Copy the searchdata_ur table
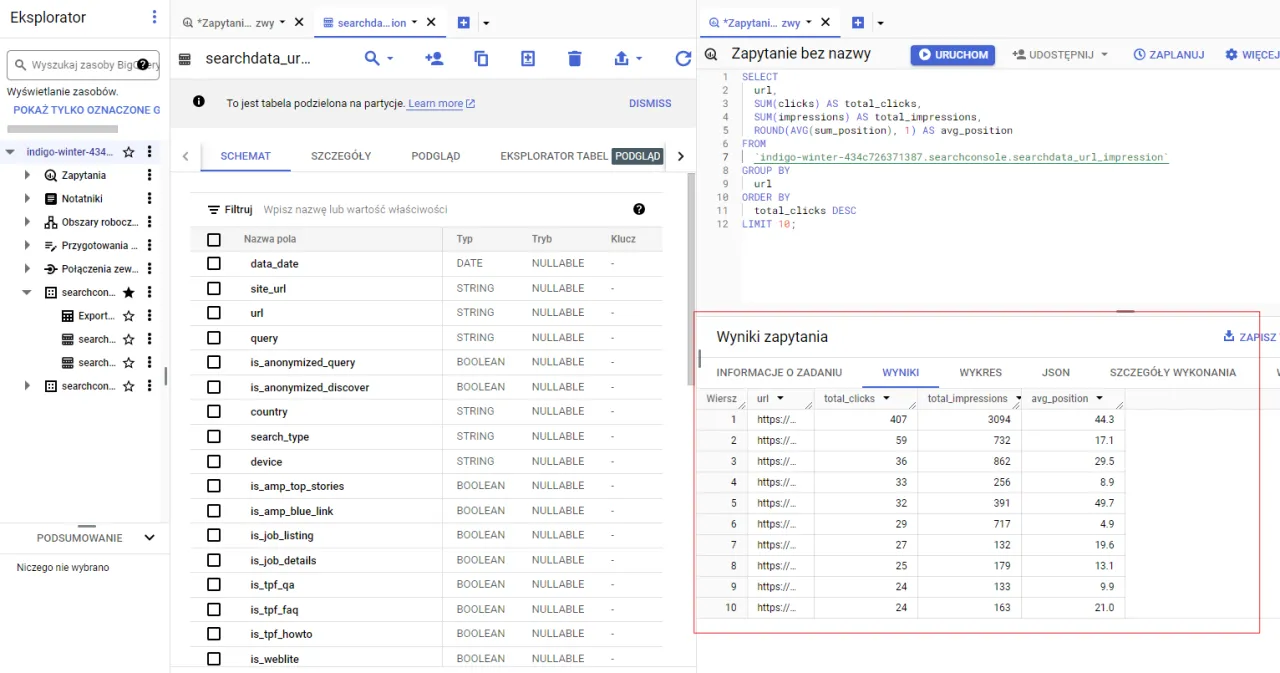 pyautogui.click(x=481, y=58)
